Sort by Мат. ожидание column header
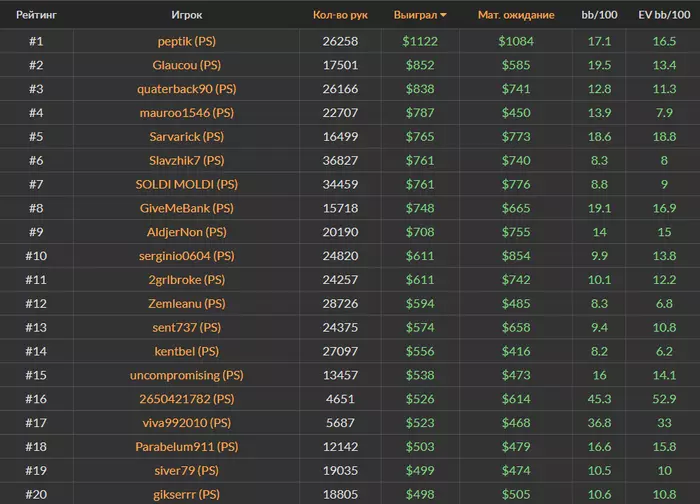Screen dimensions: 700x504 coord(516,15)
